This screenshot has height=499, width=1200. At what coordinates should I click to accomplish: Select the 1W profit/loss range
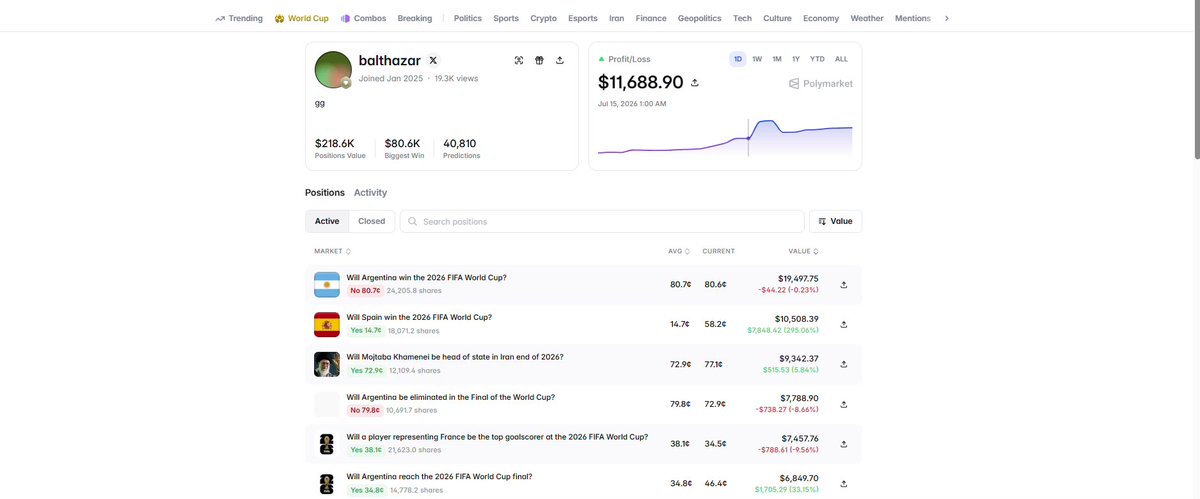(x=757, y=59)
